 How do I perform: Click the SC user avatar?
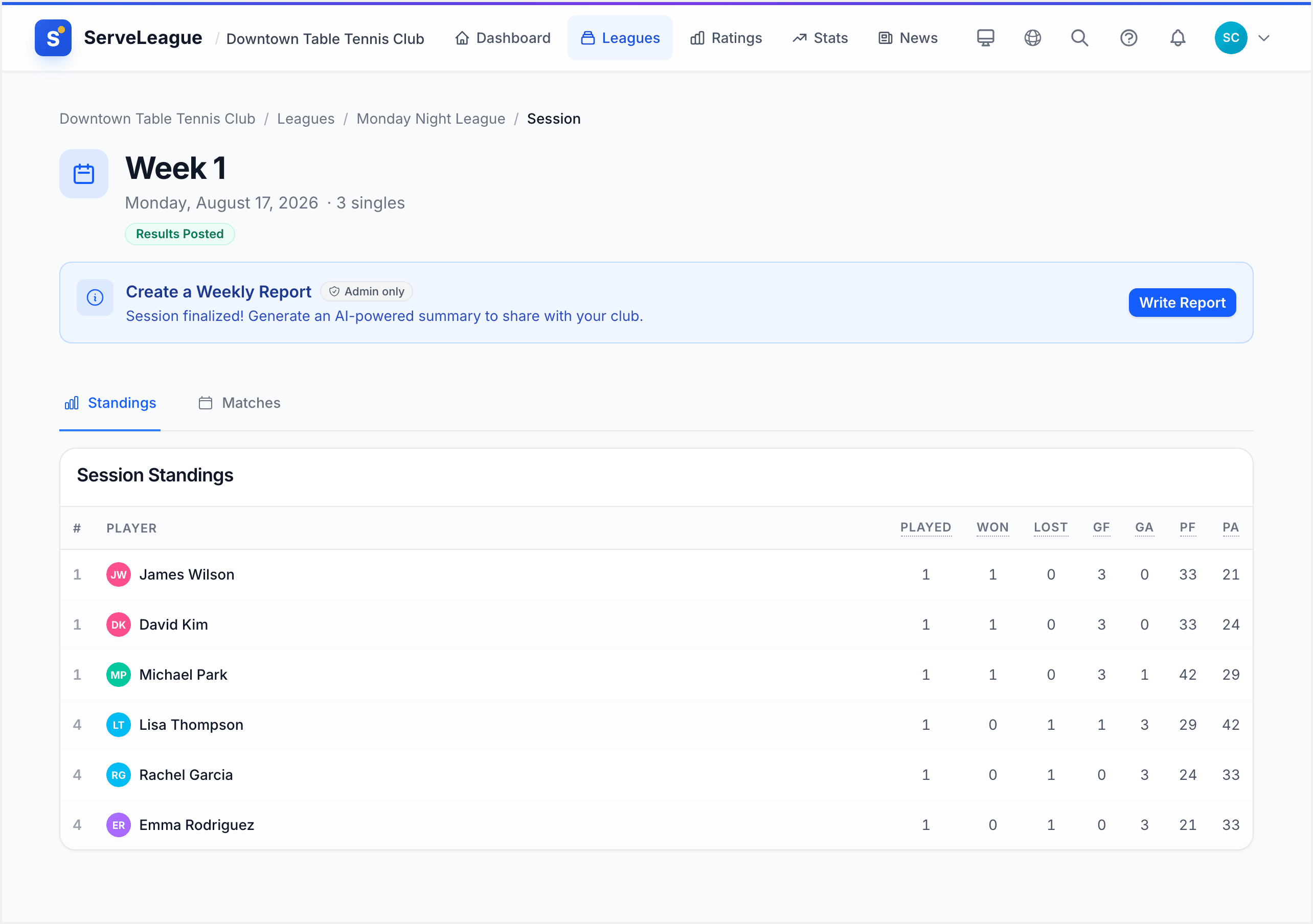point(1231,38)
